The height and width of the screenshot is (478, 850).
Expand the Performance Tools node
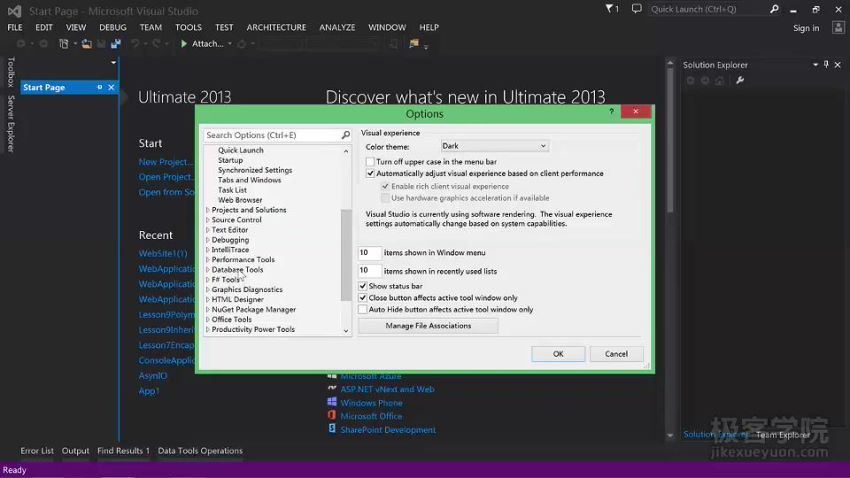click(x=208, y=260)
